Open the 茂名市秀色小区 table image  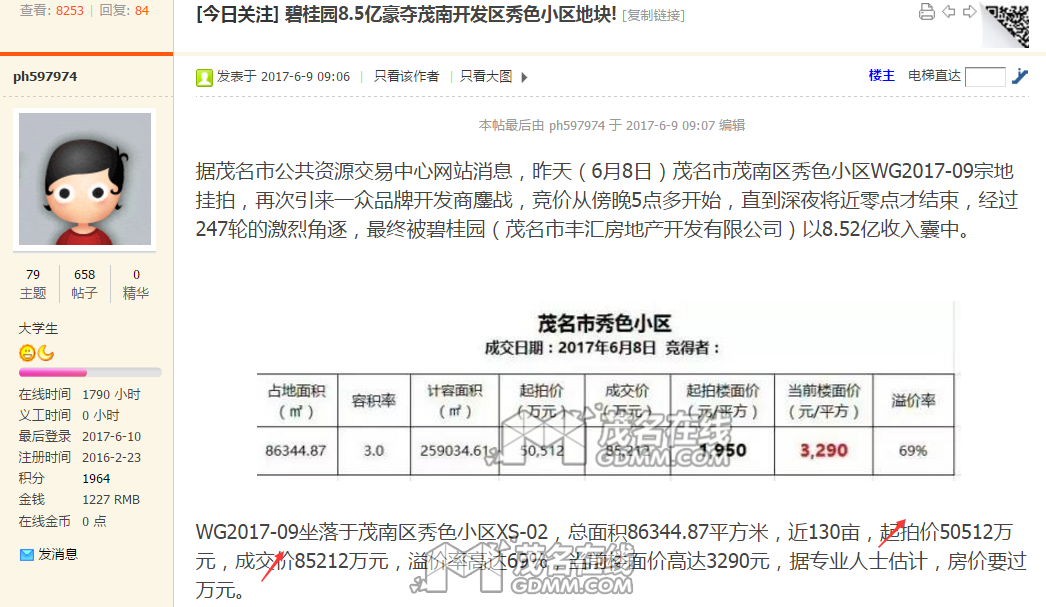coord(606,392)
